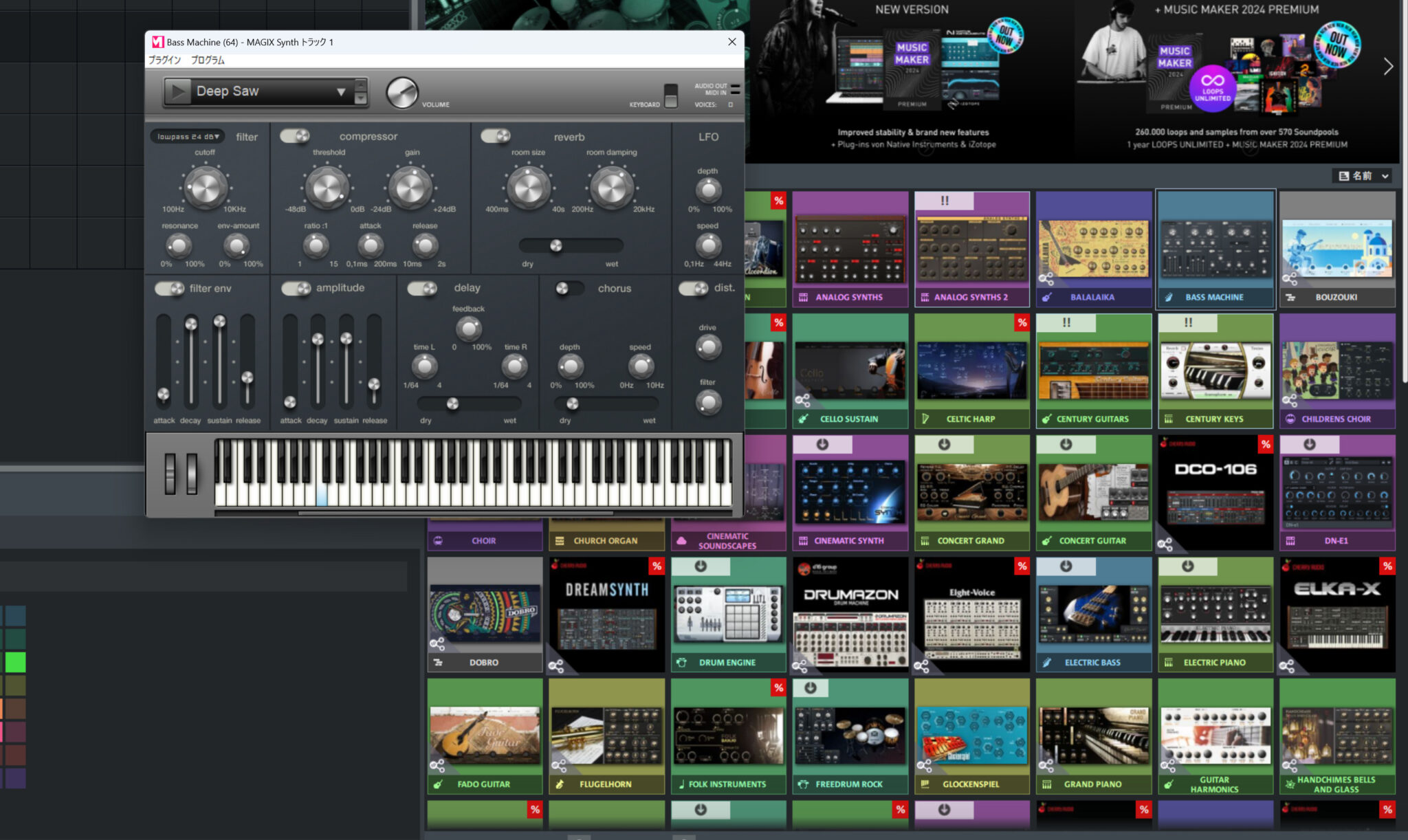This screenshot has width=1408, height=840.
Task: Open the プログラム menu
Action: coord(210,60)
